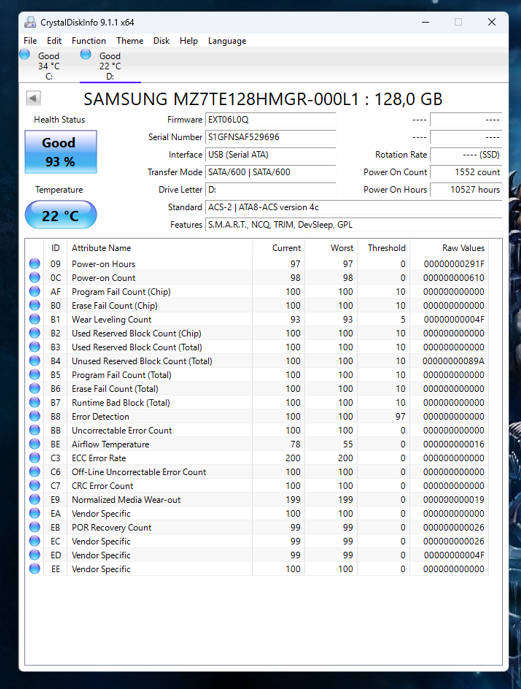Image resolution: width=521 pixels, height=689 pixels.
Task: Click the Interface field USB (Serial ATA)
Action: (x=271, y=155)
